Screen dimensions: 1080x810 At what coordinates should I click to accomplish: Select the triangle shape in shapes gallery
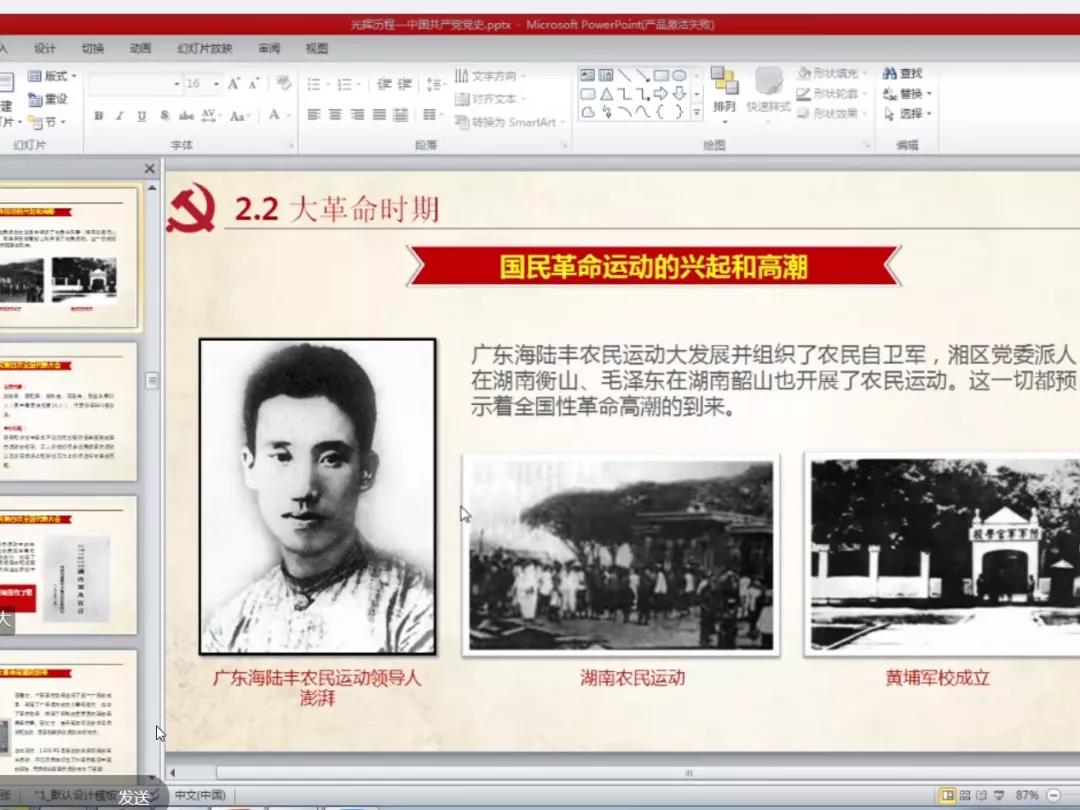606,94
